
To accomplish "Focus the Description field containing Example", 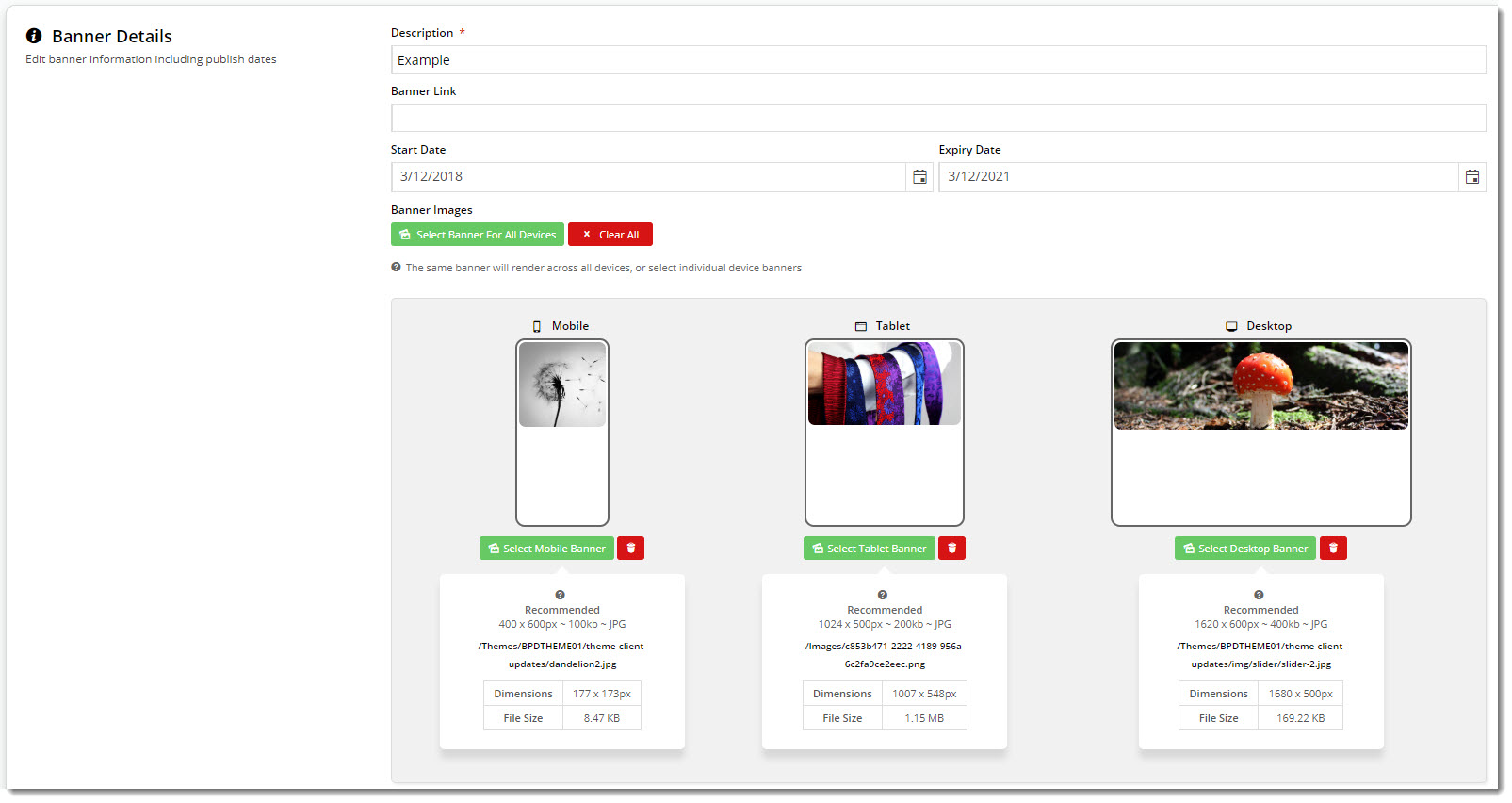I will click(x=937, y=60).
